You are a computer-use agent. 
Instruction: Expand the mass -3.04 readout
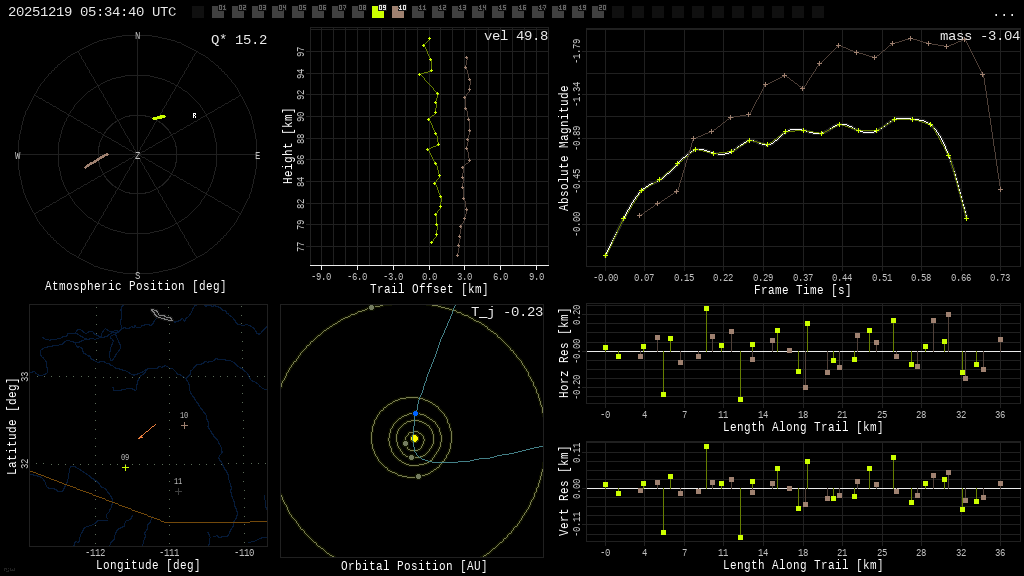979,36
